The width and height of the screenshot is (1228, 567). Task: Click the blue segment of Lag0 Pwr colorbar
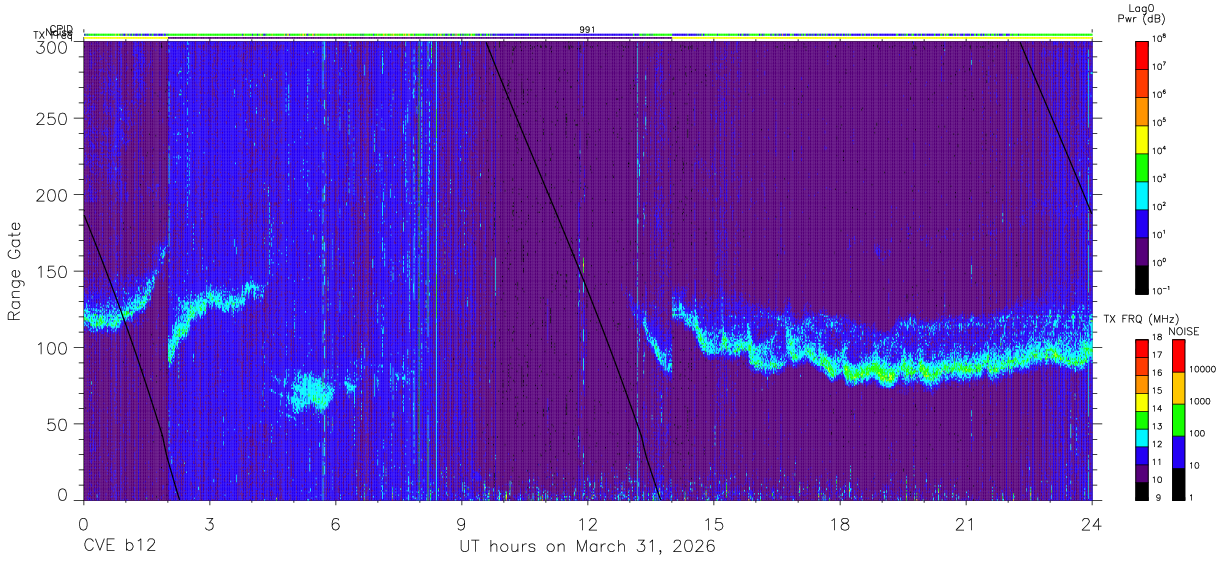(1142, 223)
